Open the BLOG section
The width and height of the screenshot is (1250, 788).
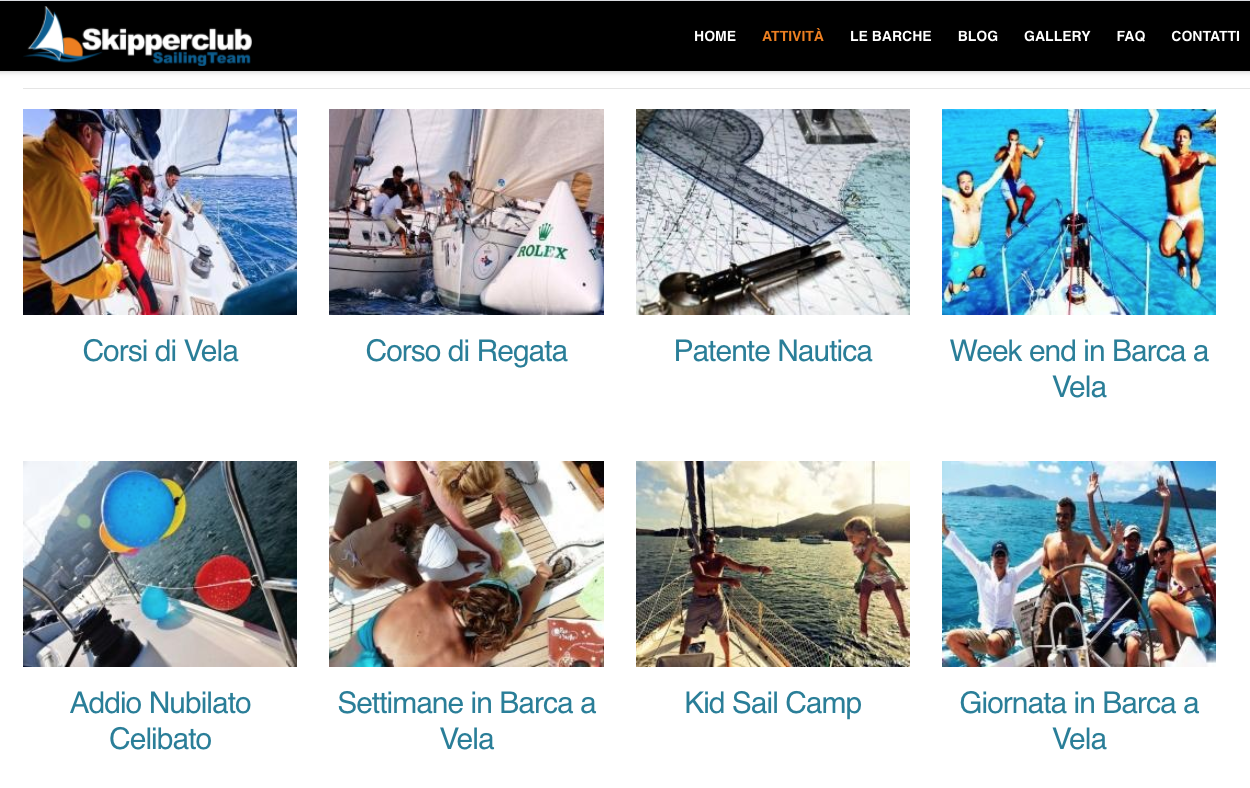(978, 36)
